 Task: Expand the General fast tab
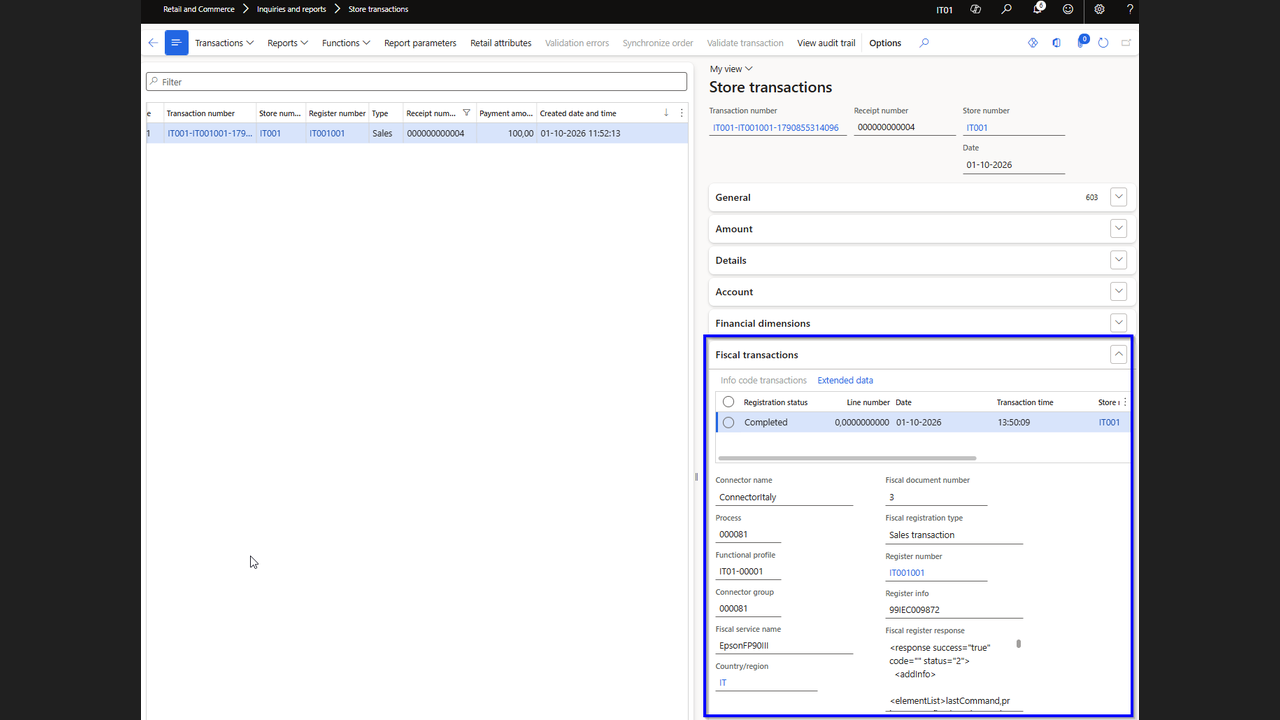pyautogui.click(x=1119, y=197)
